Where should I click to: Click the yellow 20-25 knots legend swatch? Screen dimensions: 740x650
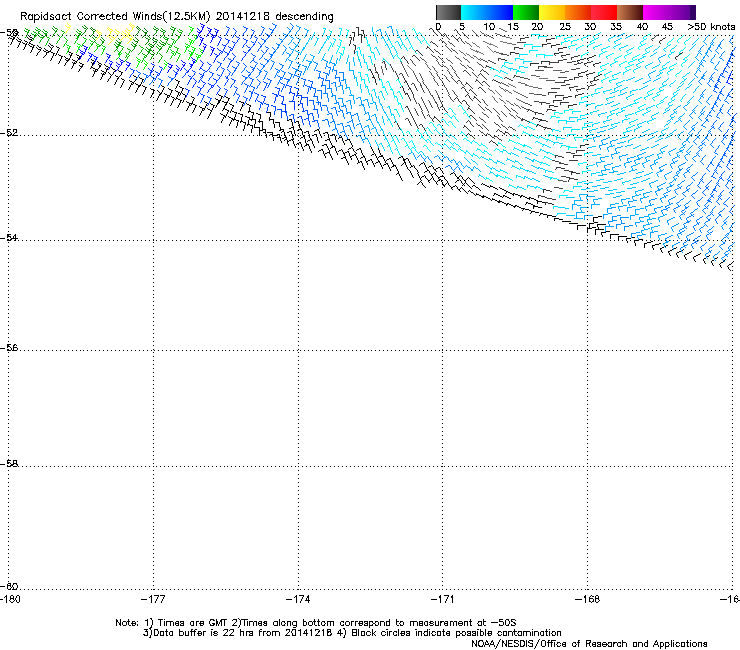click(552, 12)
